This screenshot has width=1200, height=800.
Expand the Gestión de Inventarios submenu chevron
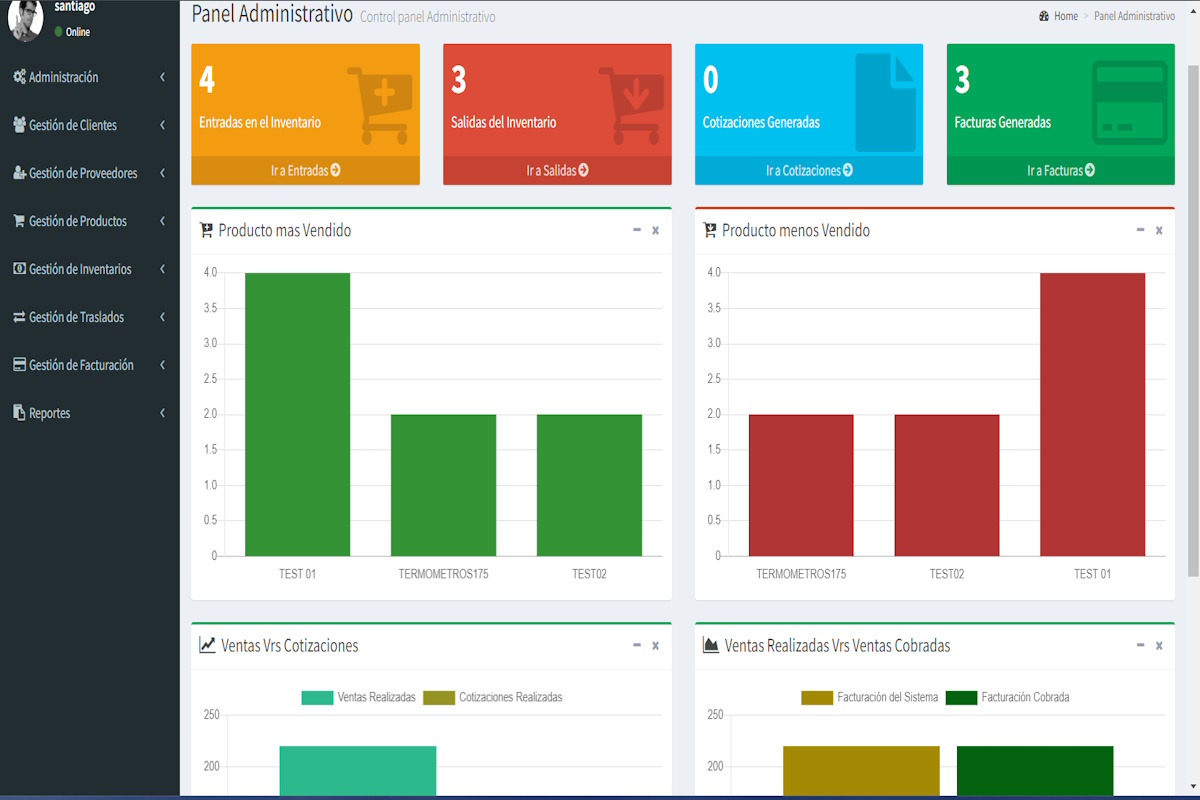coord(162,269)
